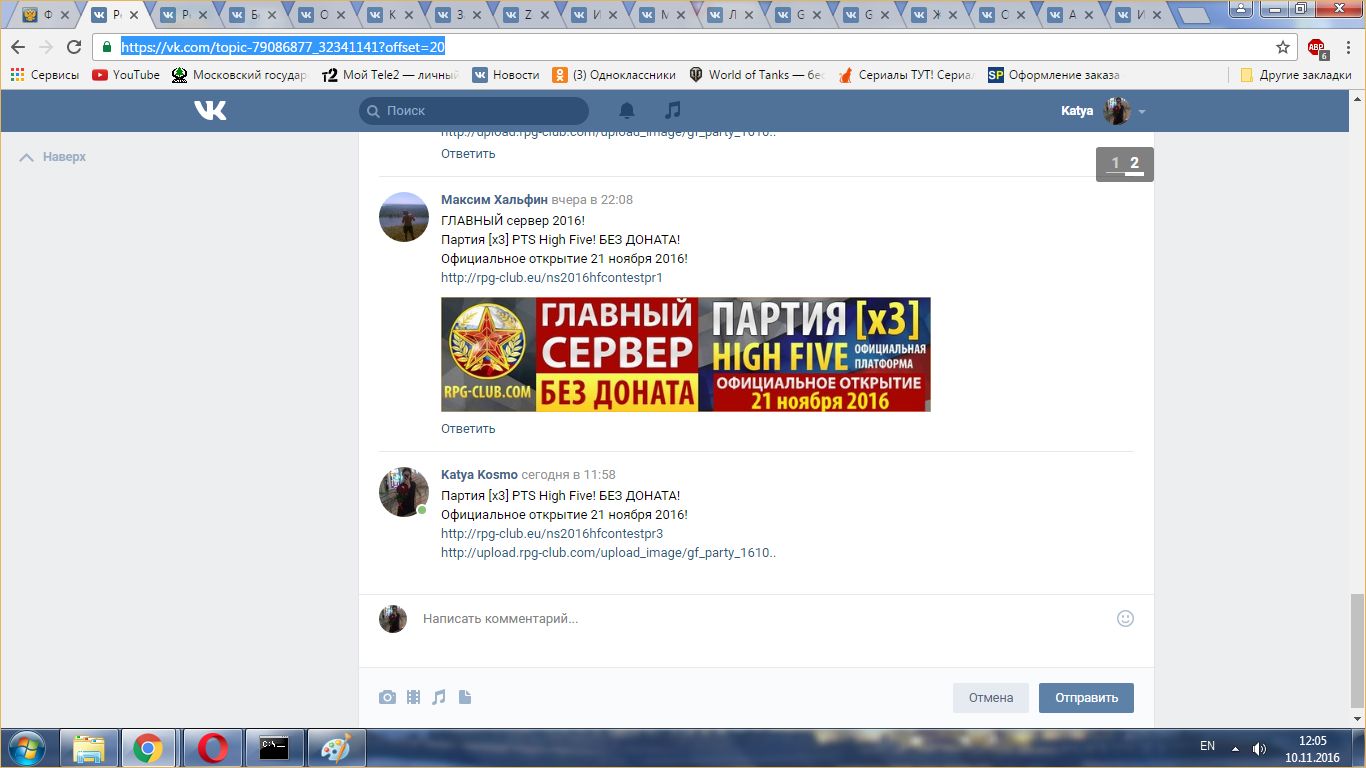Open the Другие закладки bookmarks folder
Viewport: 1366px width, 768px height.
click(1295, 75)
